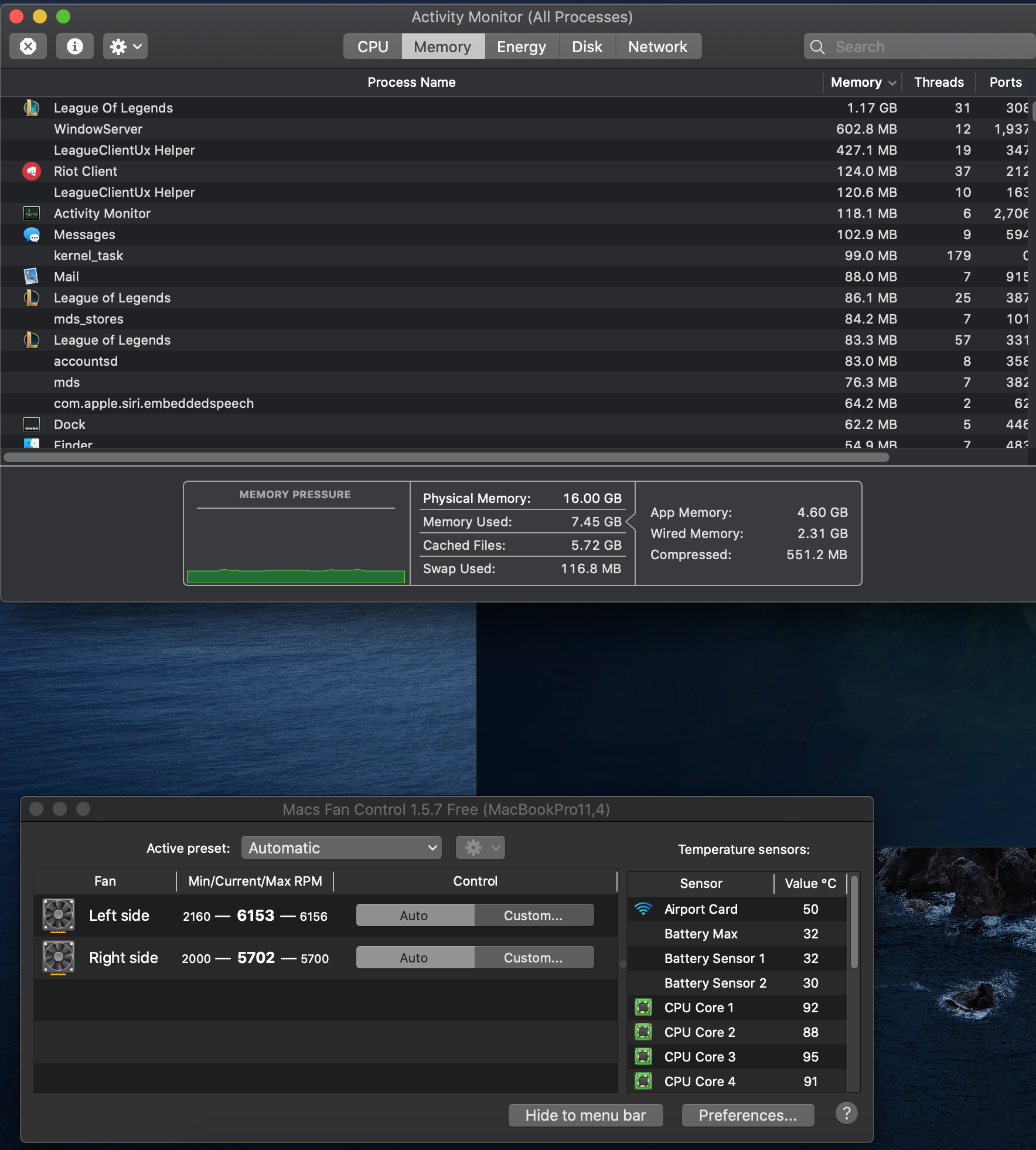Click the temperature sensors list scrollbar
Screen dimensions: 1036x1150
854,923
